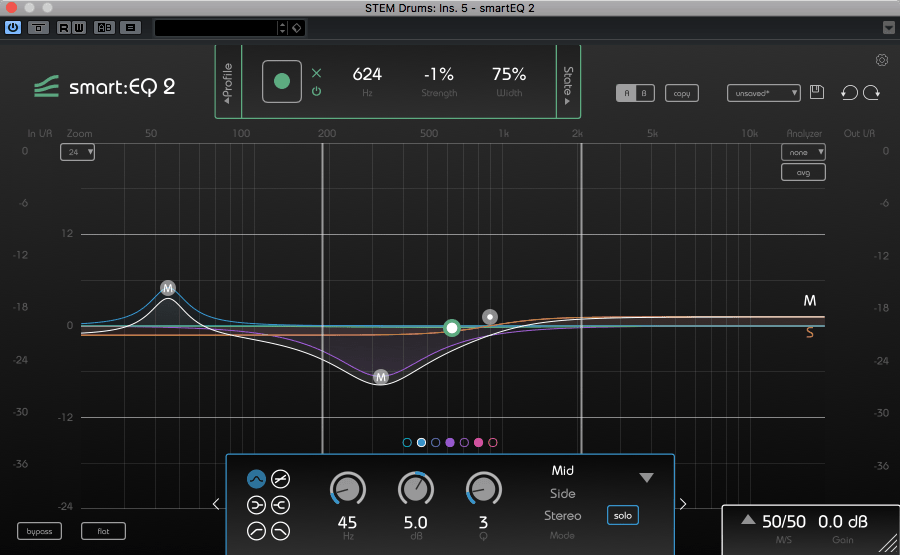Click the host bypass routing icon
Screen dimensions: 900x555
38,27
